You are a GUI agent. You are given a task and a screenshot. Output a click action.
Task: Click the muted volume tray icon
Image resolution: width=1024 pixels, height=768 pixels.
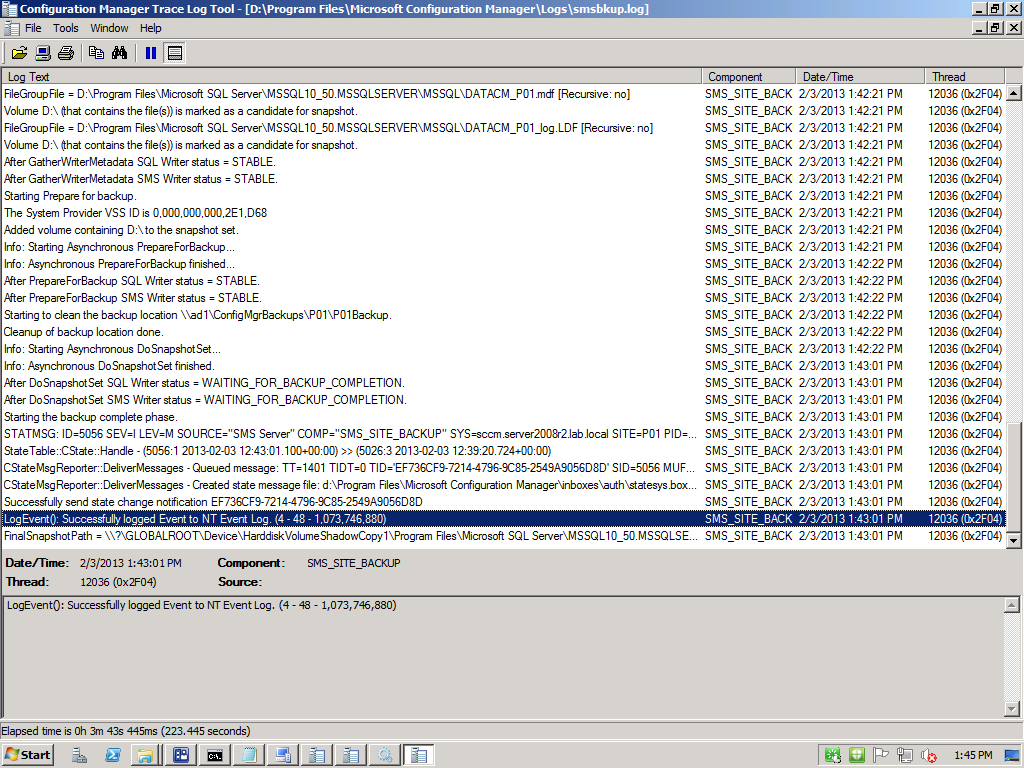click(928, 756)
